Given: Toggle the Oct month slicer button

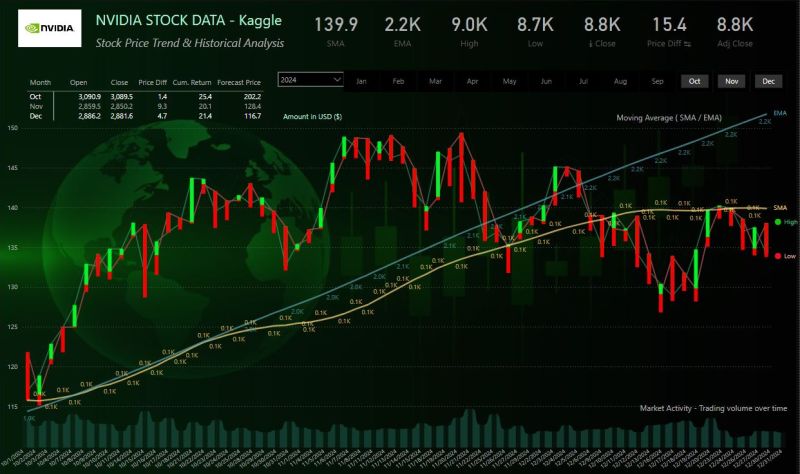Looking at the screenshot, I should [693, 80].
